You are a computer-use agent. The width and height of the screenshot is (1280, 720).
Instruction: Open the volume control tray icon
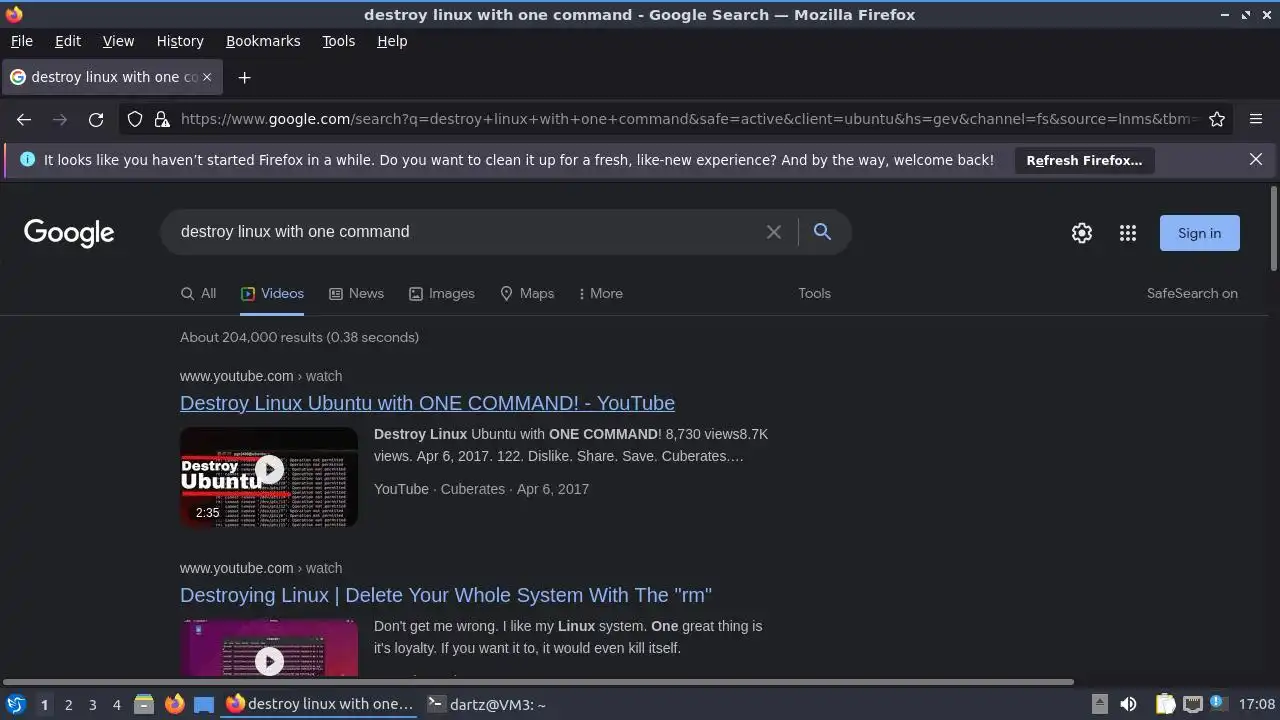click(1128, 704)
